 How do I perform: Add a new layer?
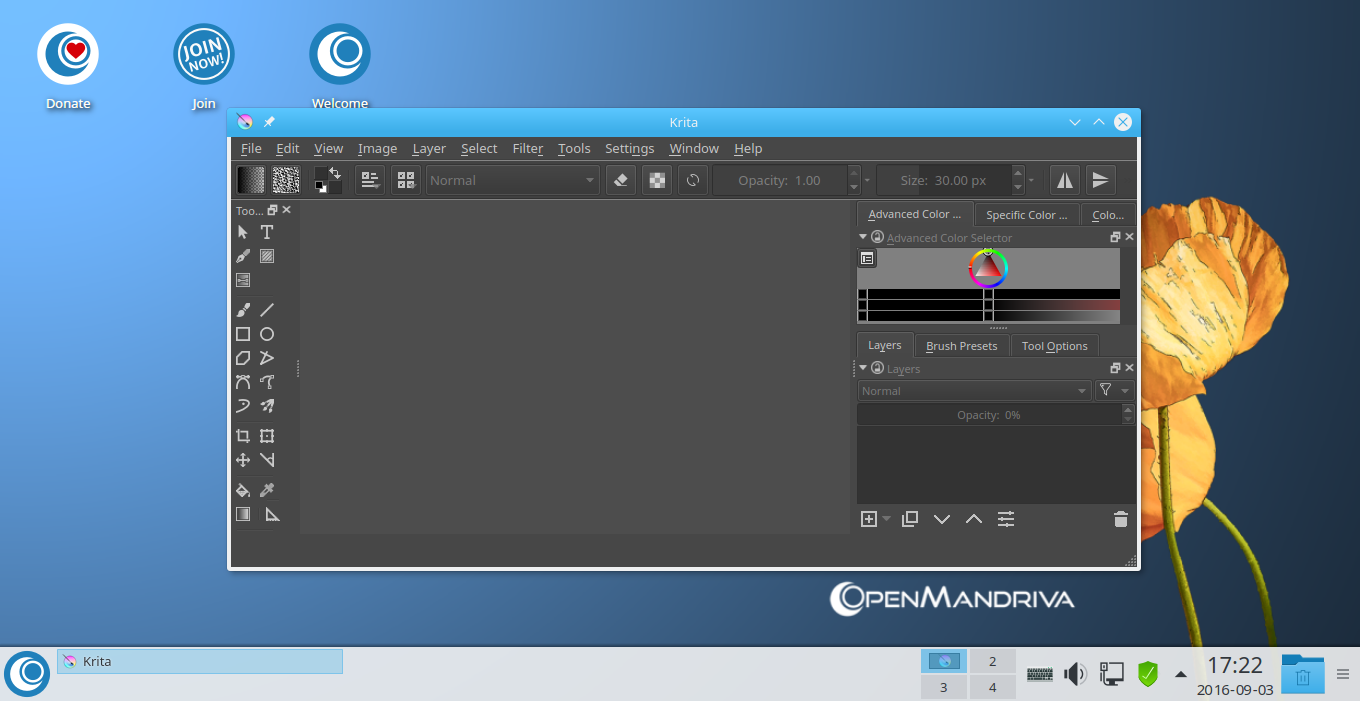point(868,519)
